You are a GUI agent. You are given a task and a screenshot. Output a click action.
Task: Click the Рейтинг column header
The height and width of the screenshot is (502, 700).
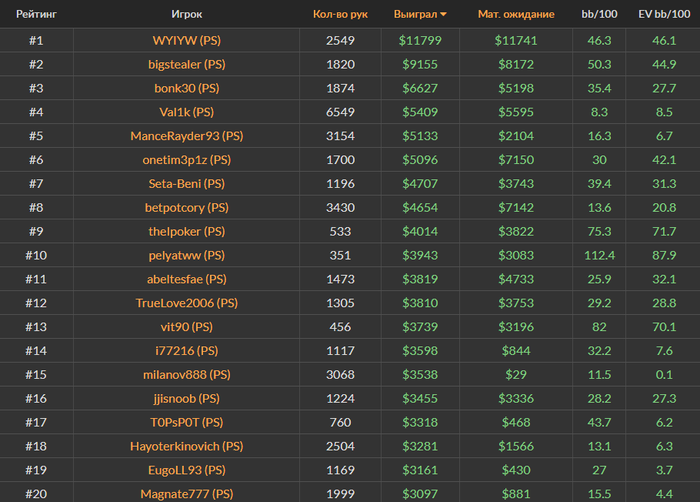coord(36,15)
